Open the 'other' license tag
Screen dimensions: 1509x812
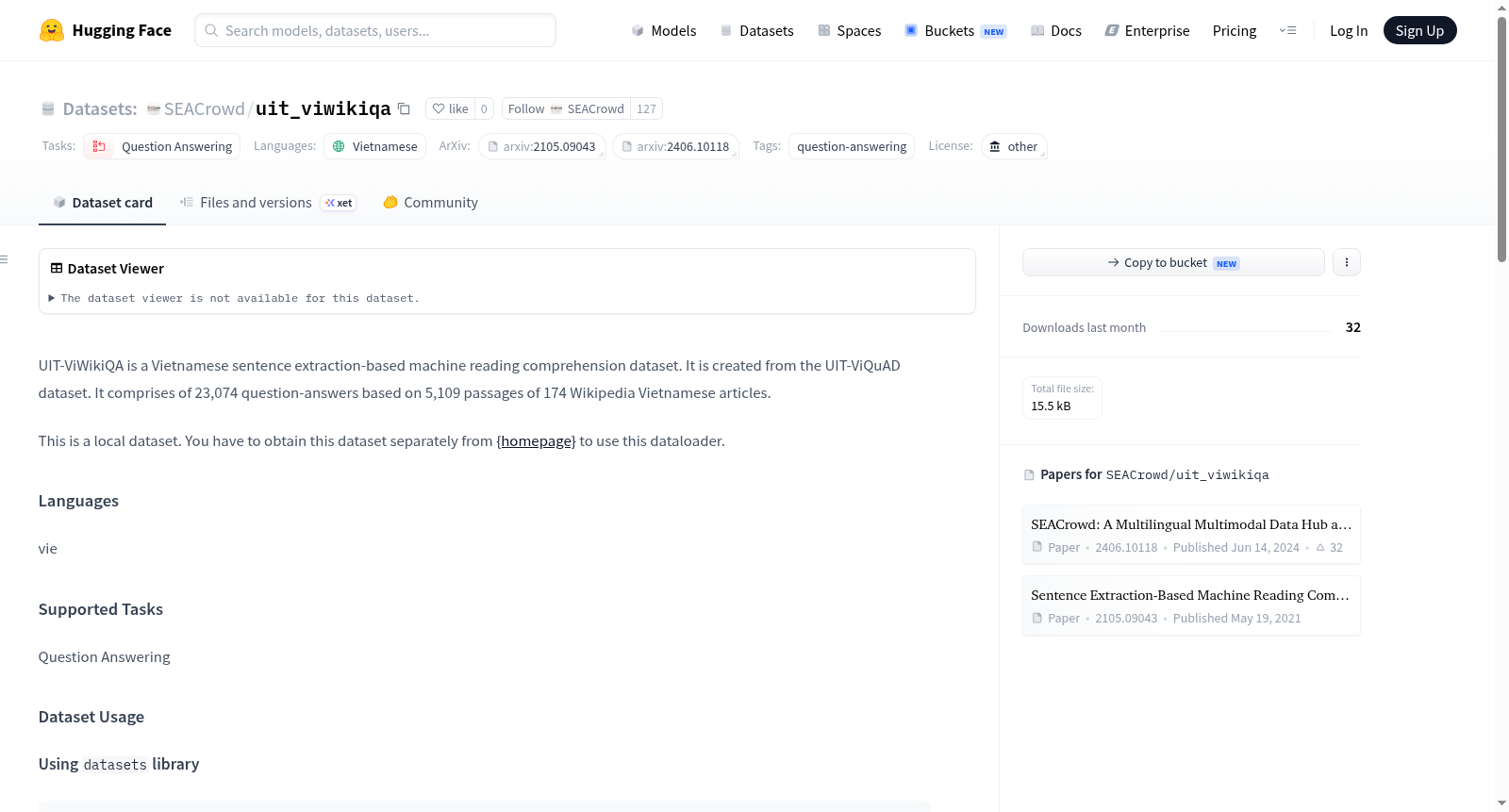point(1014,146)
